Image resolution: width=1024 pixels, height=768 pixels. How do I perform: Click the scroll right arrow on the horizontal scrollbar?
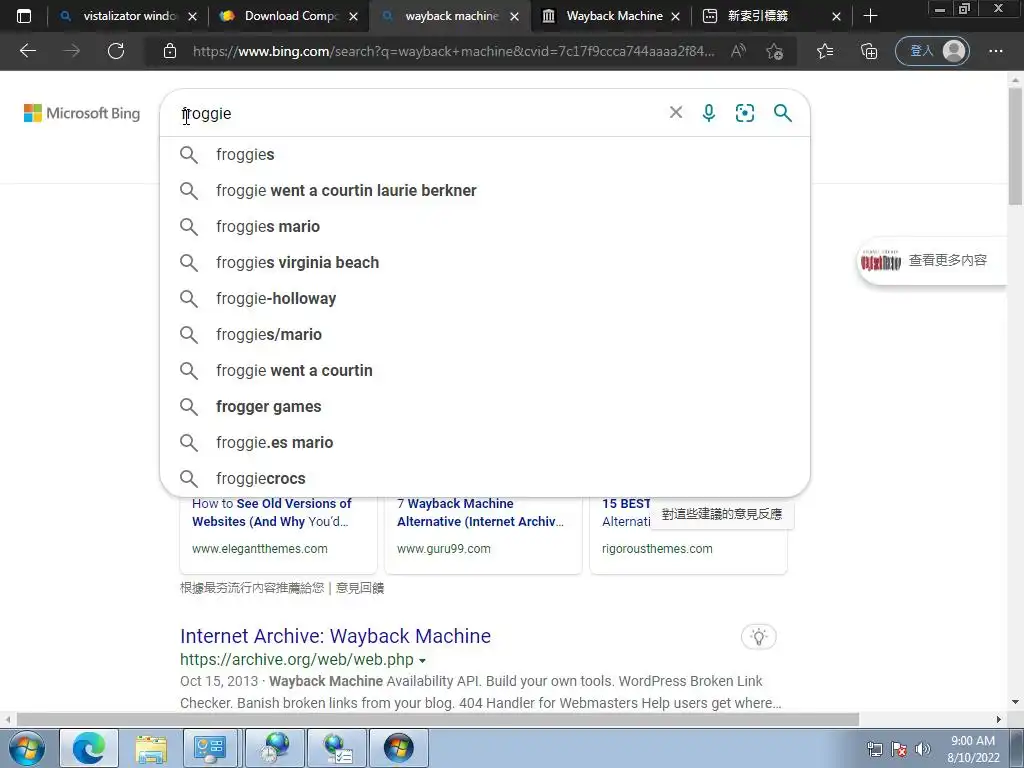999,719
